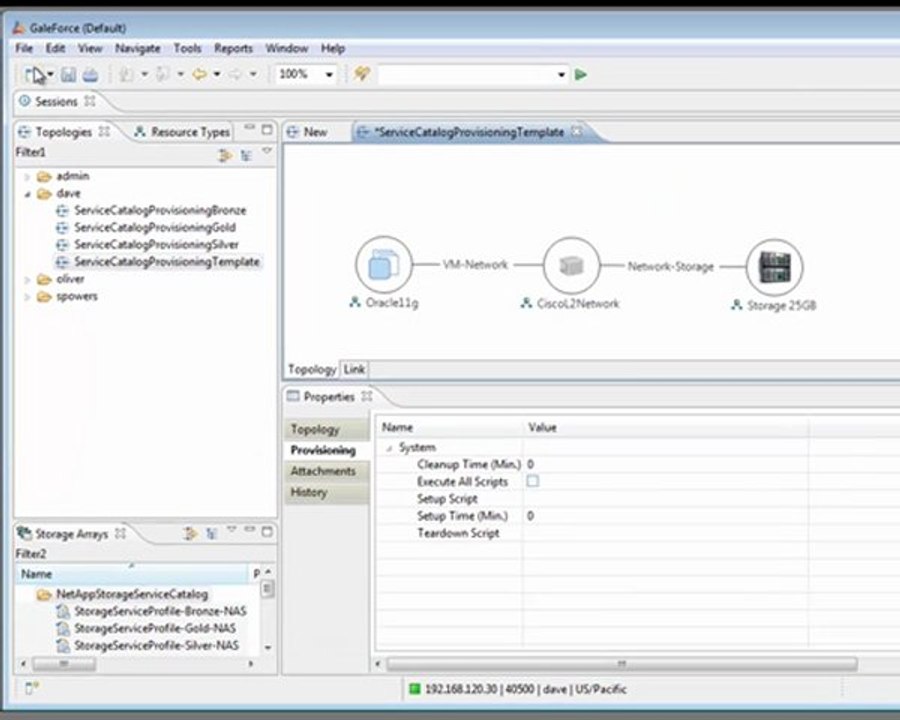Viewport: 900px width, 720px height.
Task: Maximize the Topologies panel
Action: point(267,130)
